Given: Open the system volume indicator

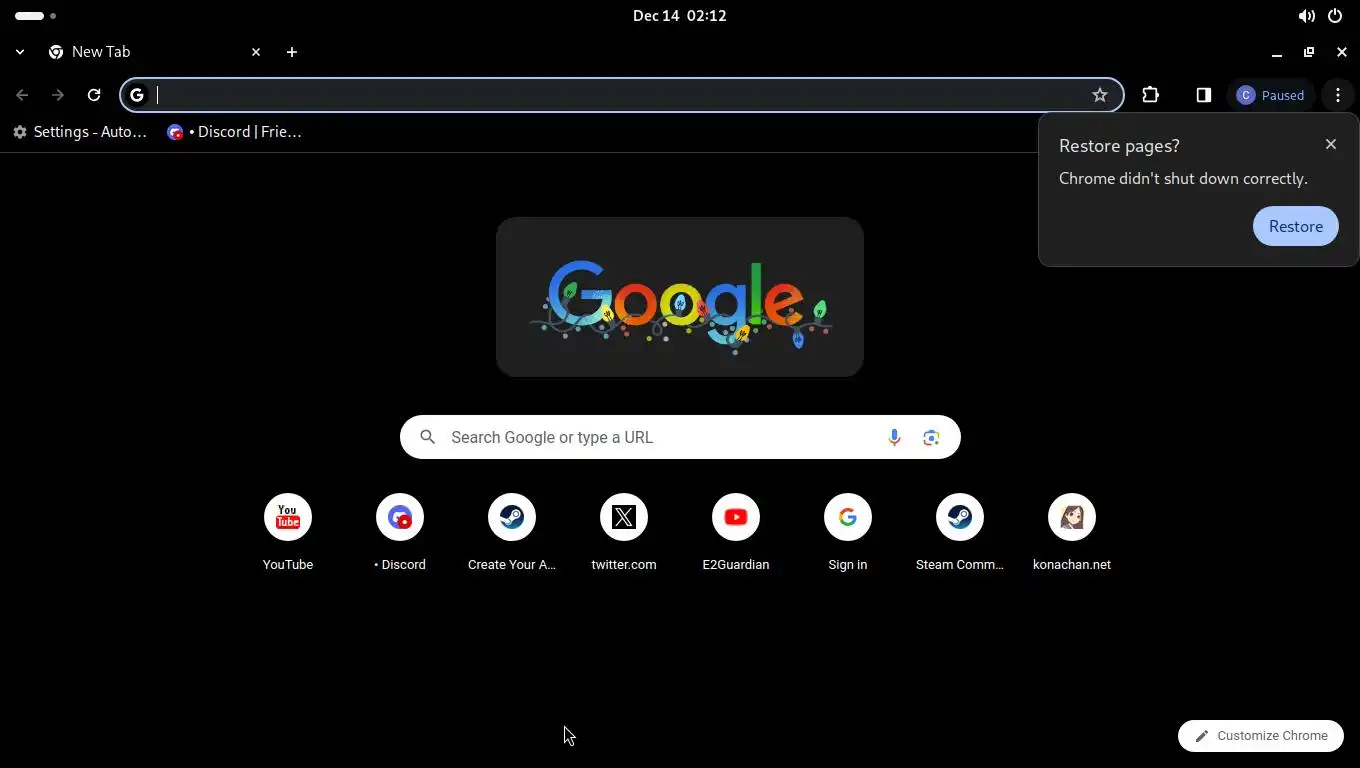Looking at the screenshot, I should (x=1306, y=16).
